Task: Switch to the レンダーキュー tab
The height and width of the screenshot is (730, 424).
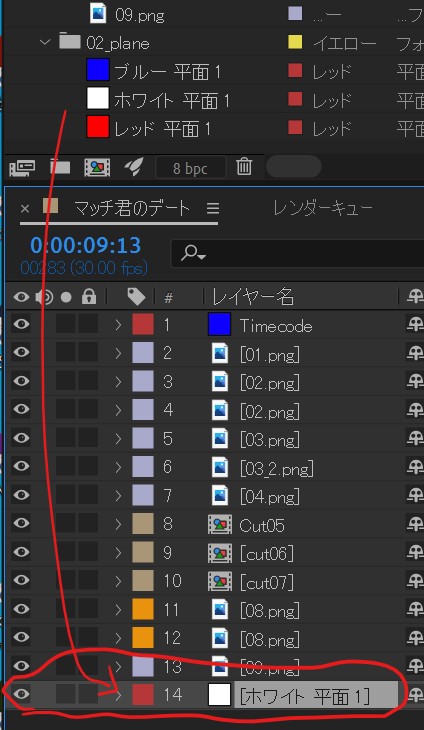Action: 323,208
